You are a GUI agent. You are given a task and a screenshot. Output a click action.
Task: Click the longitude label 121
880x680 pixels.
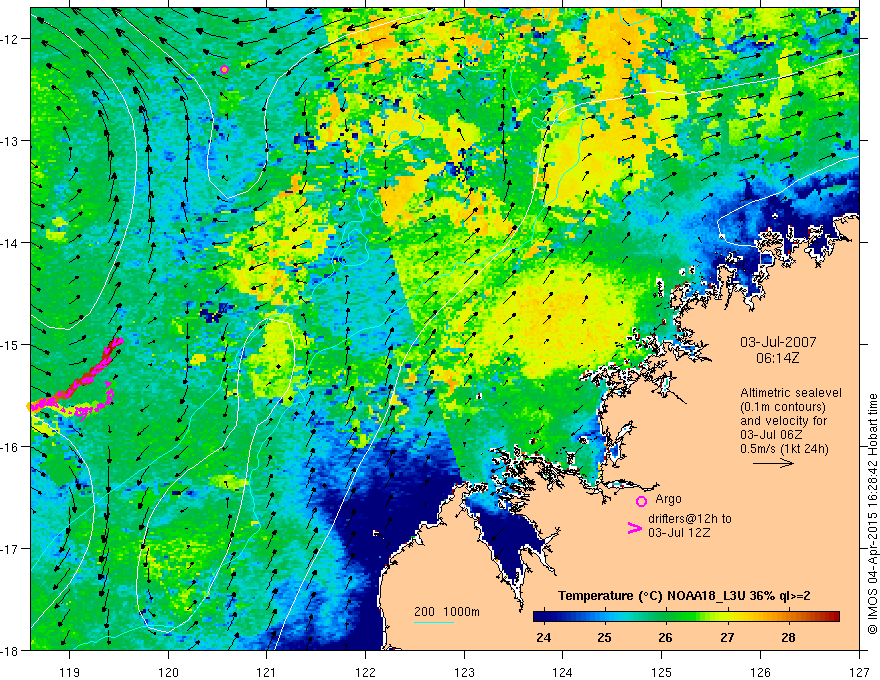[x=267, y=672]
